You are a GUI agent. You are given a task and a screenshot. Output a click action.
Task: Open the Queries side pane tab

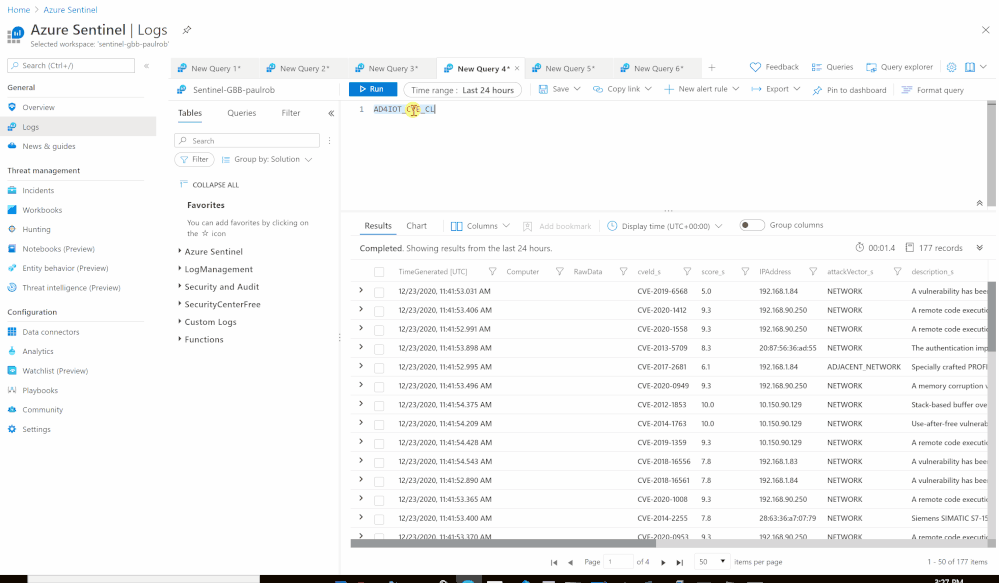point(241,113)
